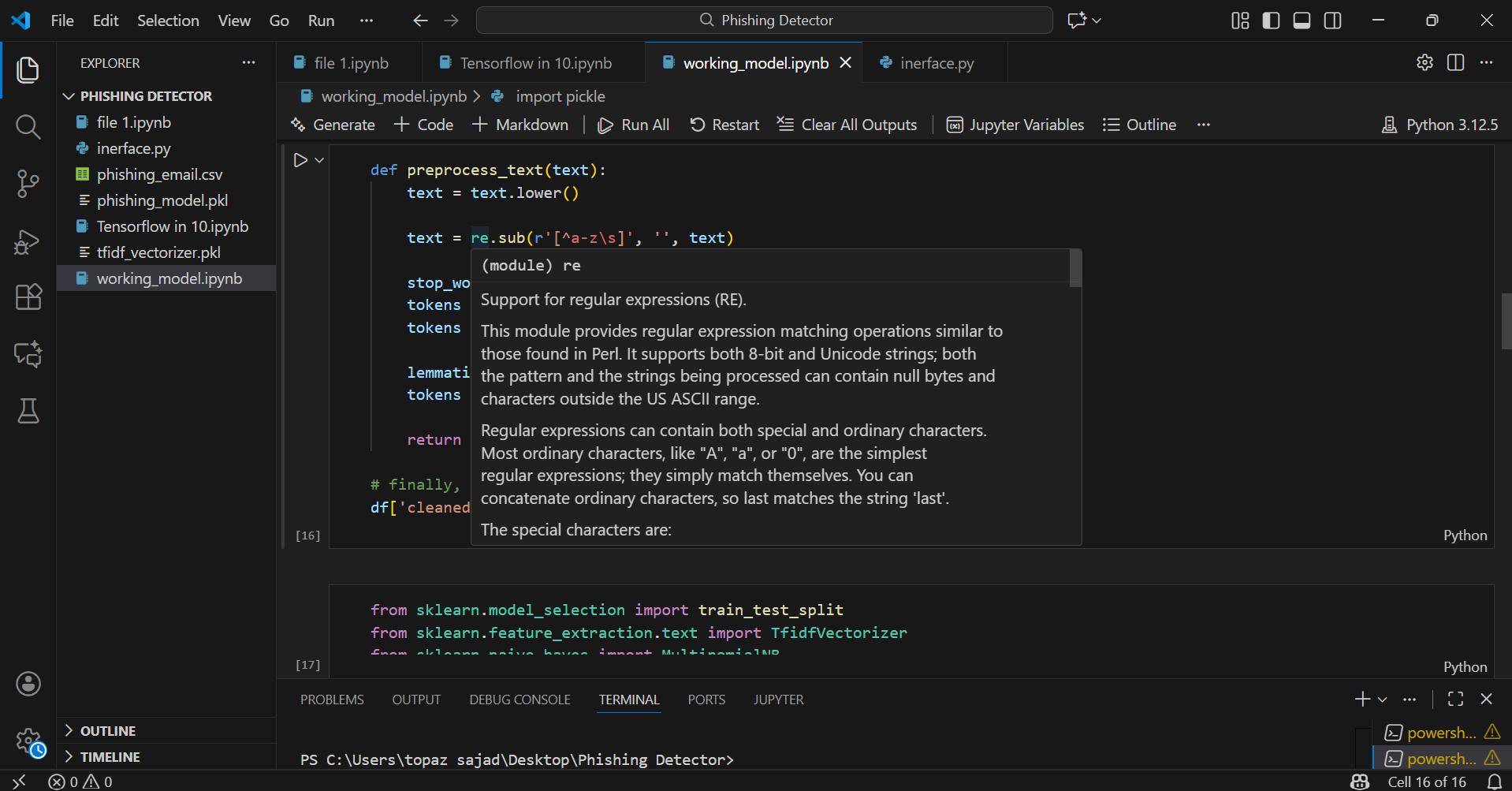The width and height of the screenshot is (1512, 791).
Task: Clear All Outputs in the notebook
Action: [x=847, y=125]
